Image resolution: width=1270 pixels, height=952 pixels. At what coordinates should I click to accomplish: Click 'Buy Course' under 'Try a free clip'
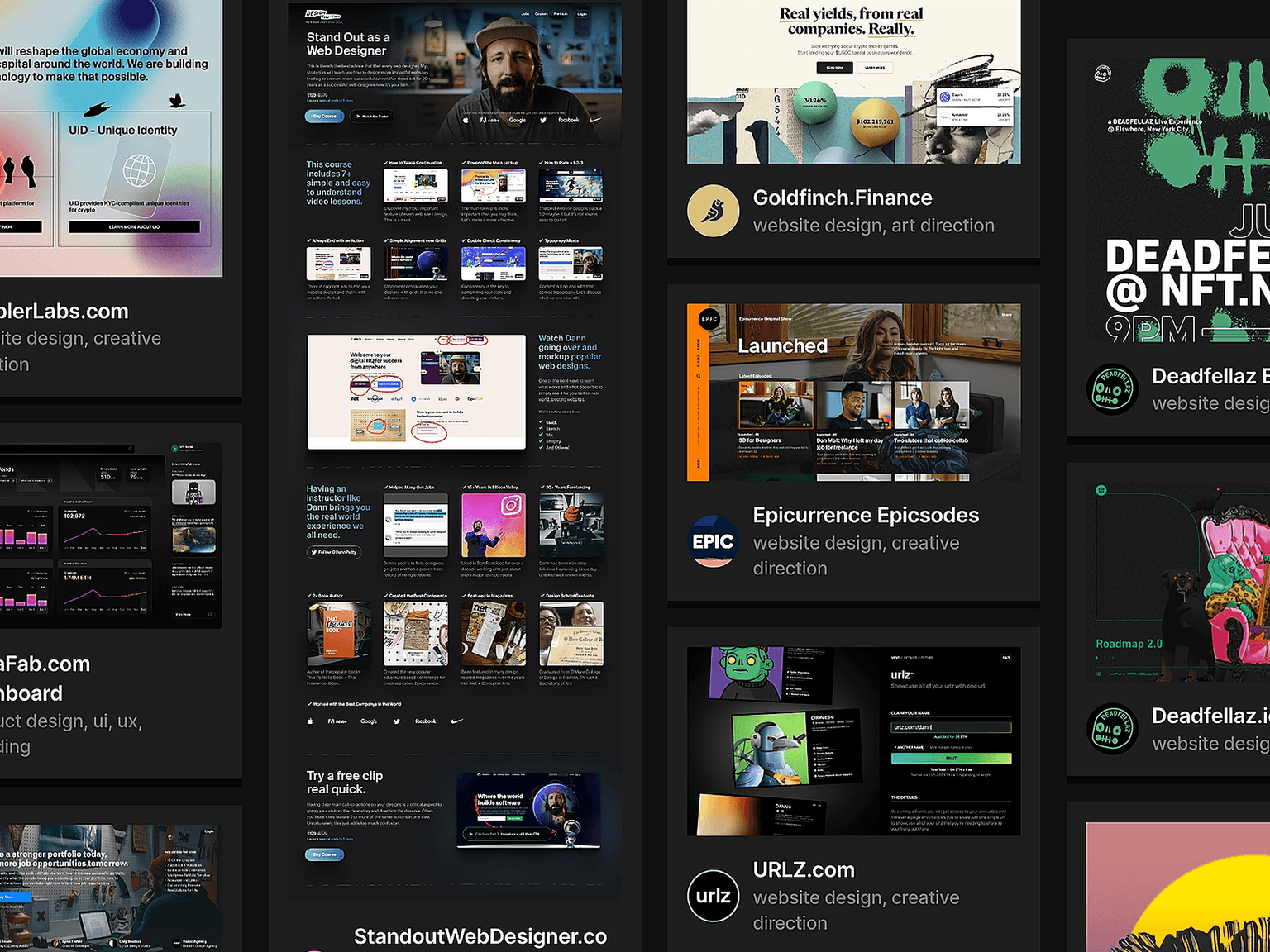click(x=324, y=854)
